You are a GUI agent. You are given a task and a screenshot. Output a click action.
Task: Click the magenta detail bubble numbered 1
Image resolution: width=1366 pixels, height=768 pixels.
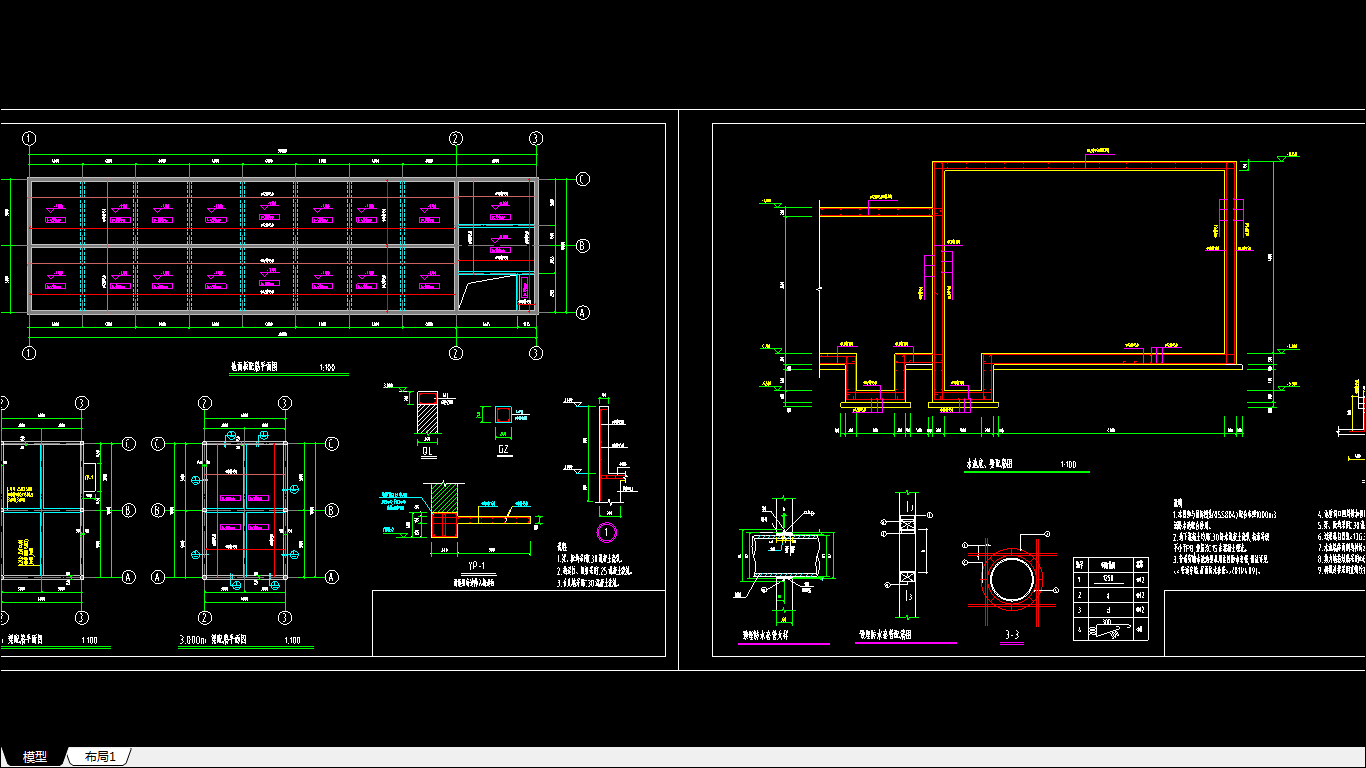606,530
